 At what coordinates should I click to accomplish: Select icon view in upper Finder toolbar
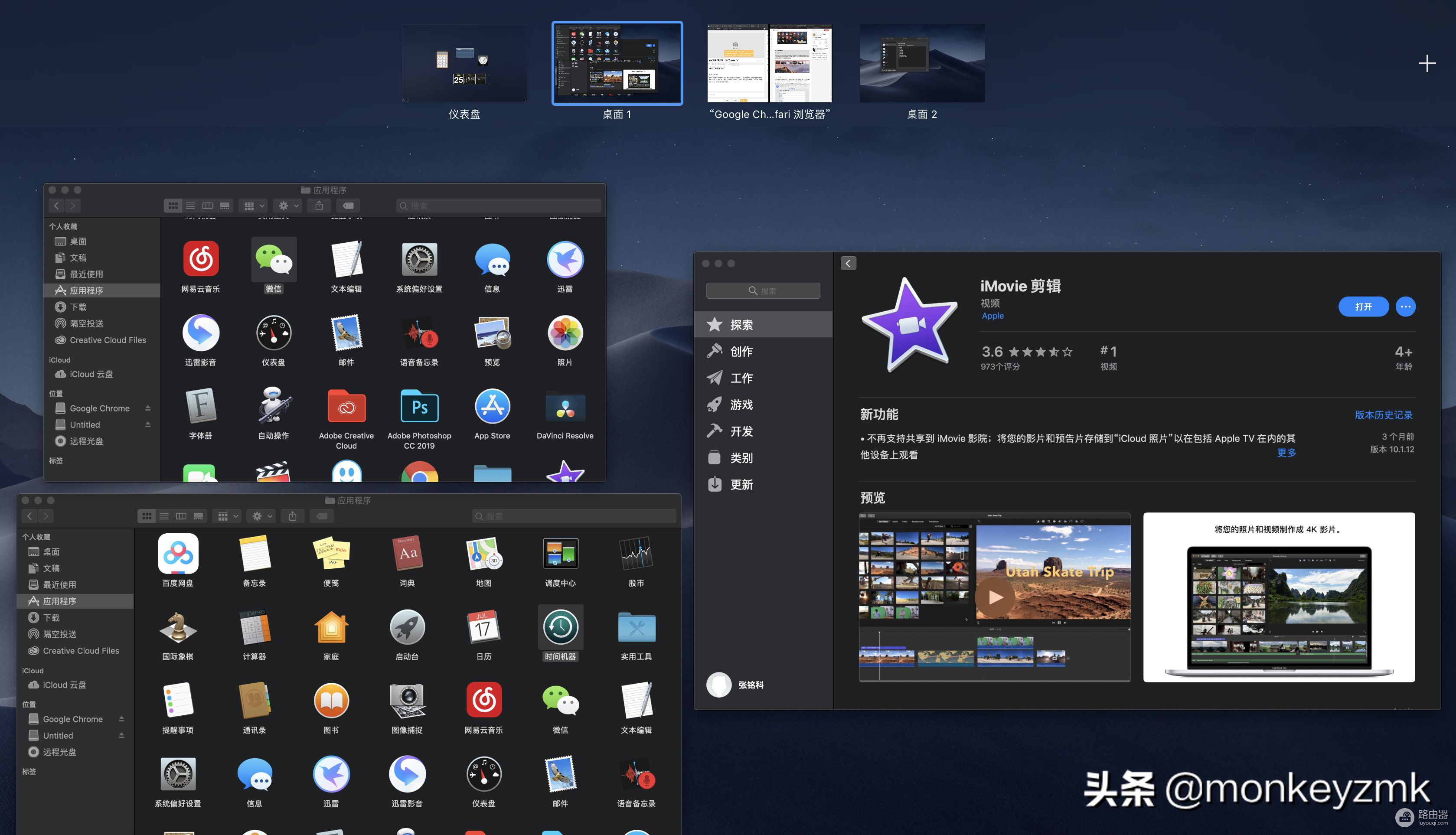point(173,205)
